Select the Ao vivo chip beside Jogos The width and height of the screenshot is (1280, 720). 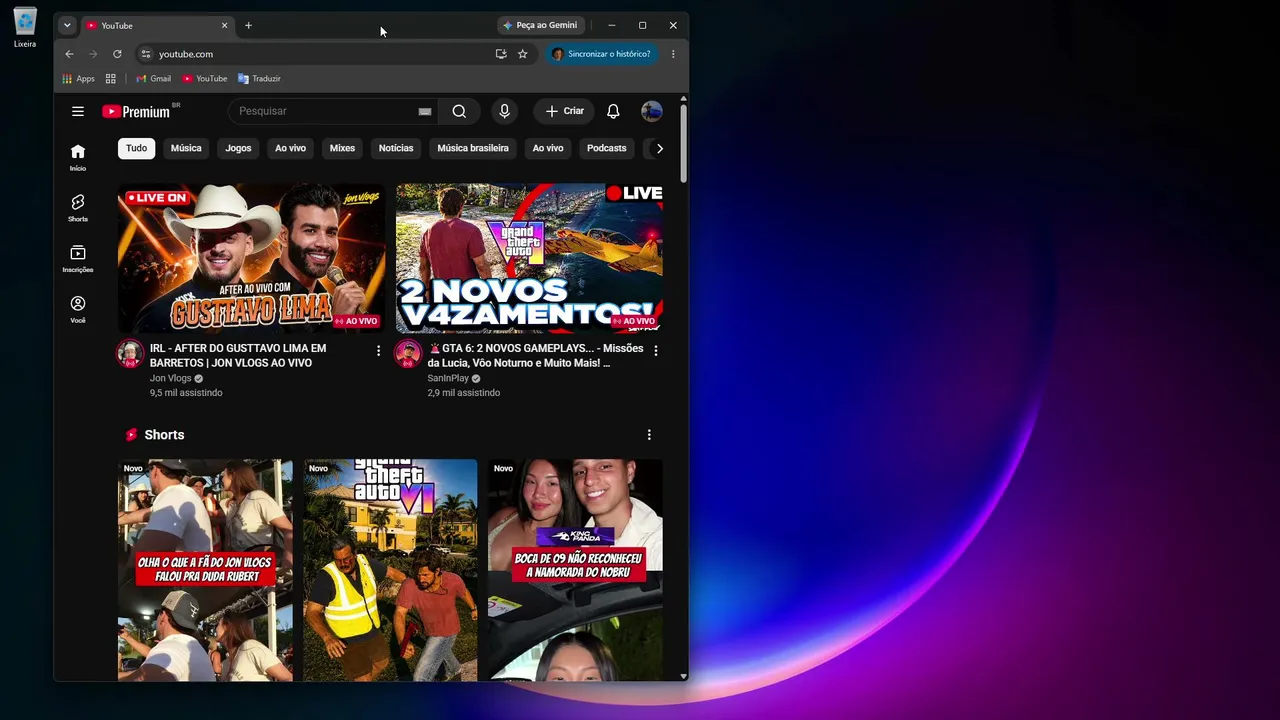pyautogui.click(x=291, y=148)
